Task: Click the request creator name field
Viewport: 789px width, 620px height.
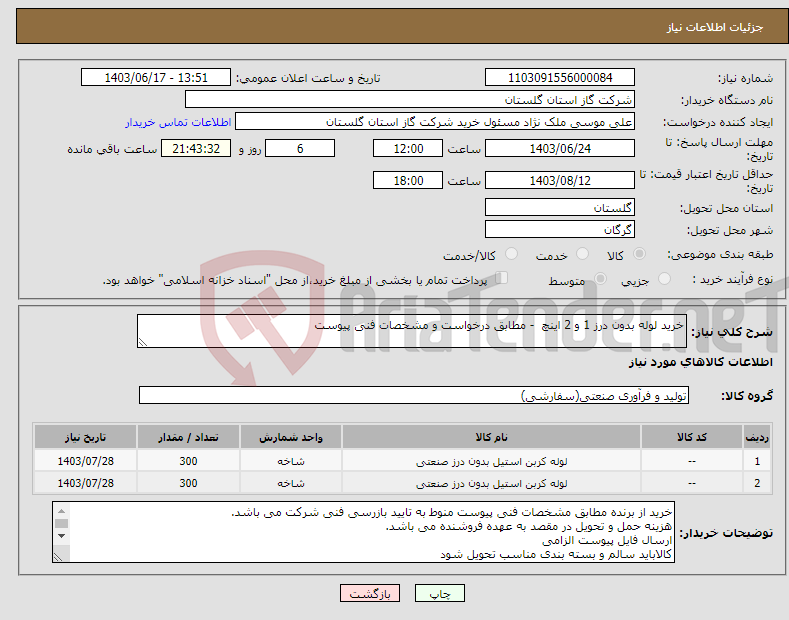Action: click(x=435, y=122)
